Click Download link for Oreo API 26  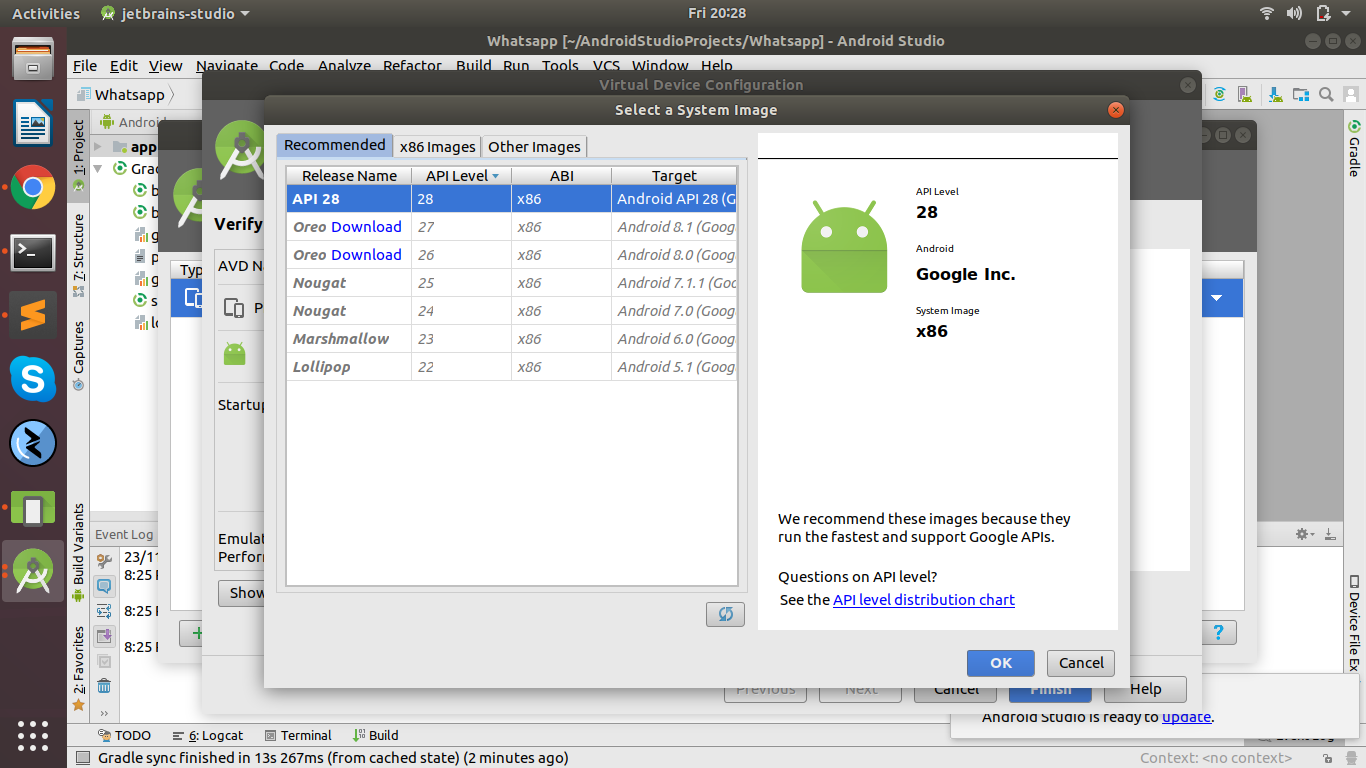pyautogui.click(x=366, y=255)
